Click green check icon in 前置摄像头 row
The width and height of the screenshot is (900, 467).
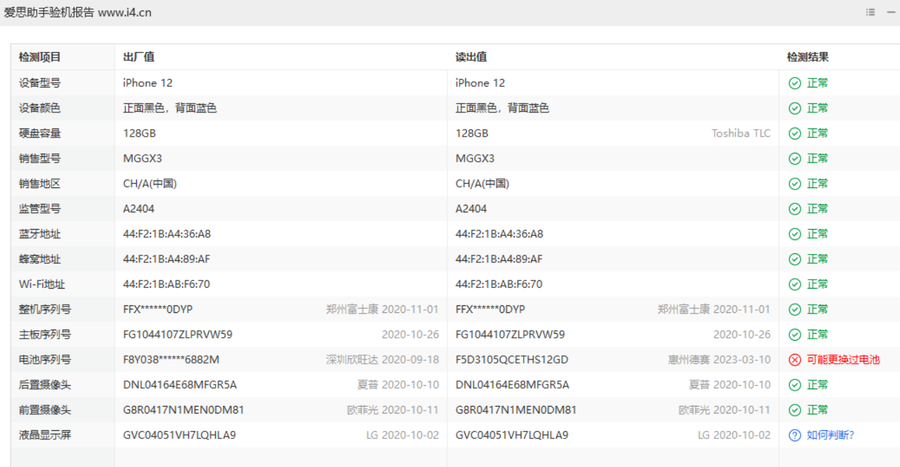click(x=794, y=410)
